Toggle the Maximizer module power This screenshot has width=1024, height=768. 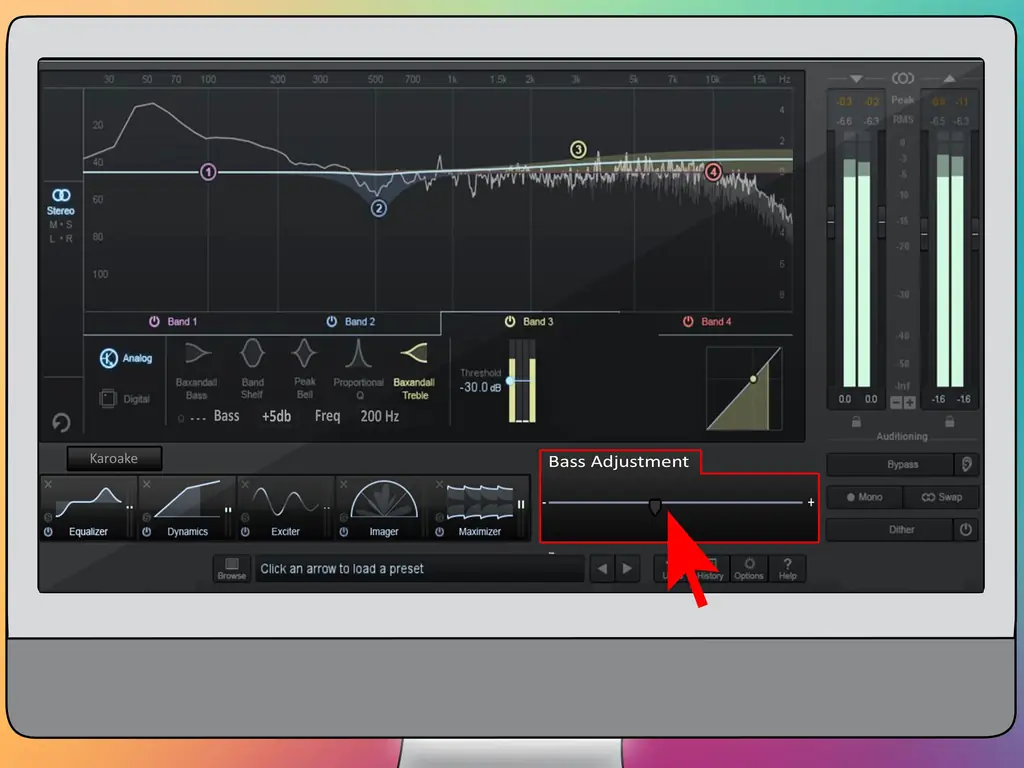[x=440, y=532]
